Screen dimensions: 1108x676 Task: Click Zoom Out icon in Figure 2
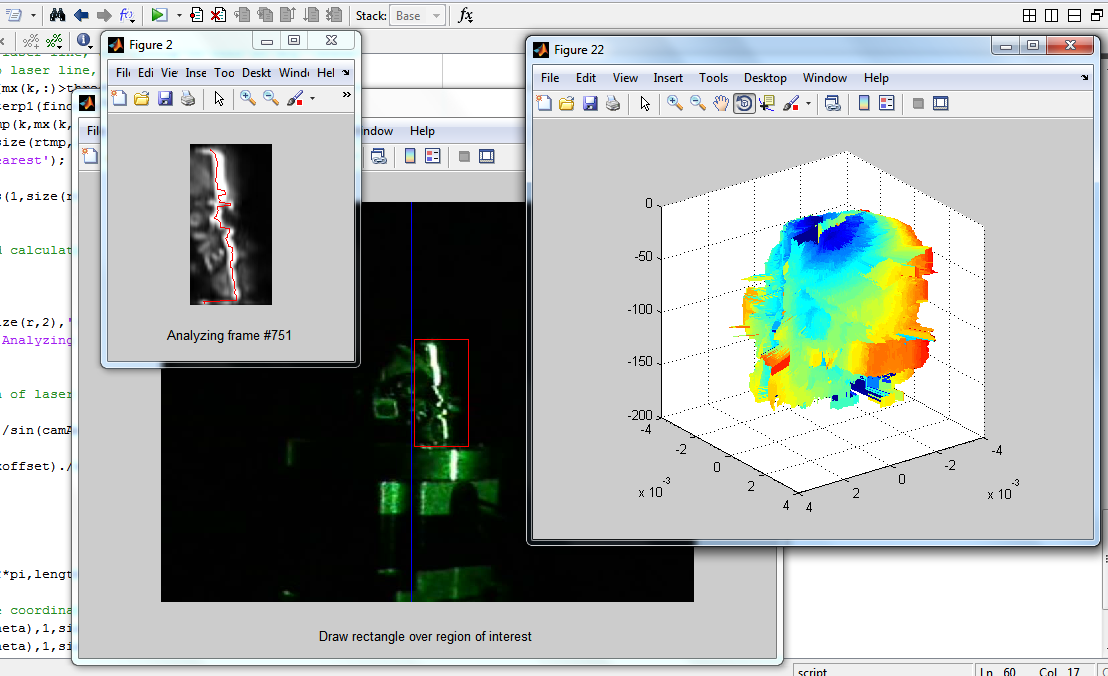[x=270, y=98]
